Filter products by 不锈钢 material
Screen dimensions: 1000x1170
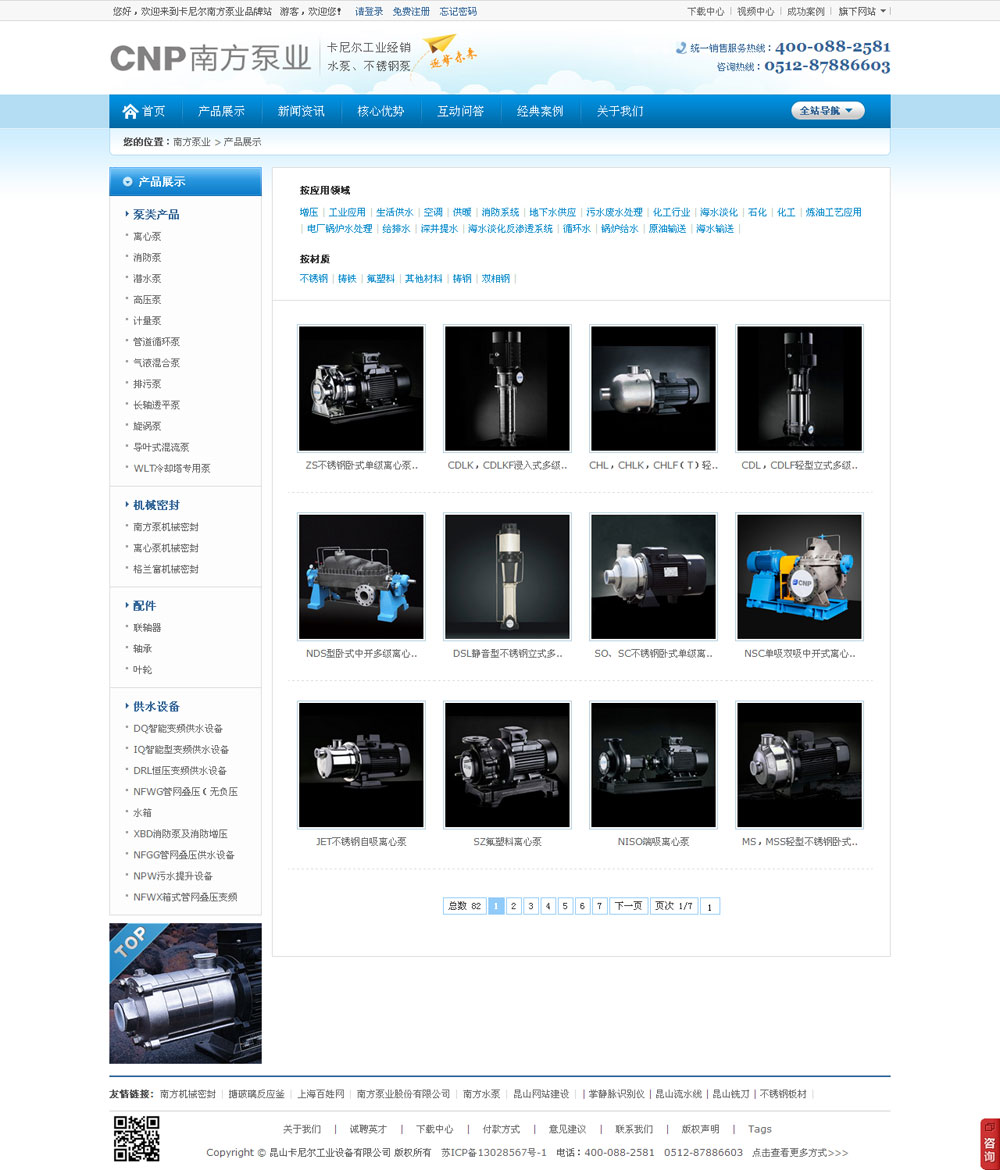pos(313,279)
